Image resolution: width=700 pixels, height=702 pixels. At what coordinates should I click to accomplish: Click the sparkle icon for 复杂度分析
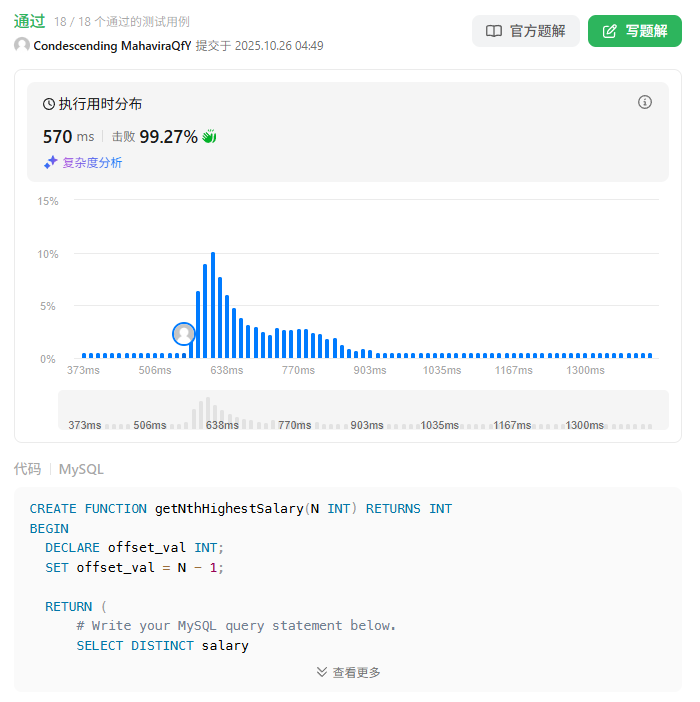50,162
